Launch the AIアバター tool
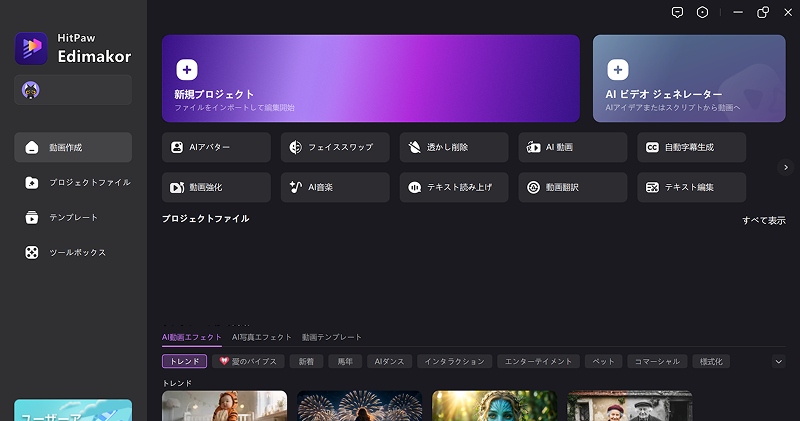Screen dimensions: 800x421 (216, 147)
